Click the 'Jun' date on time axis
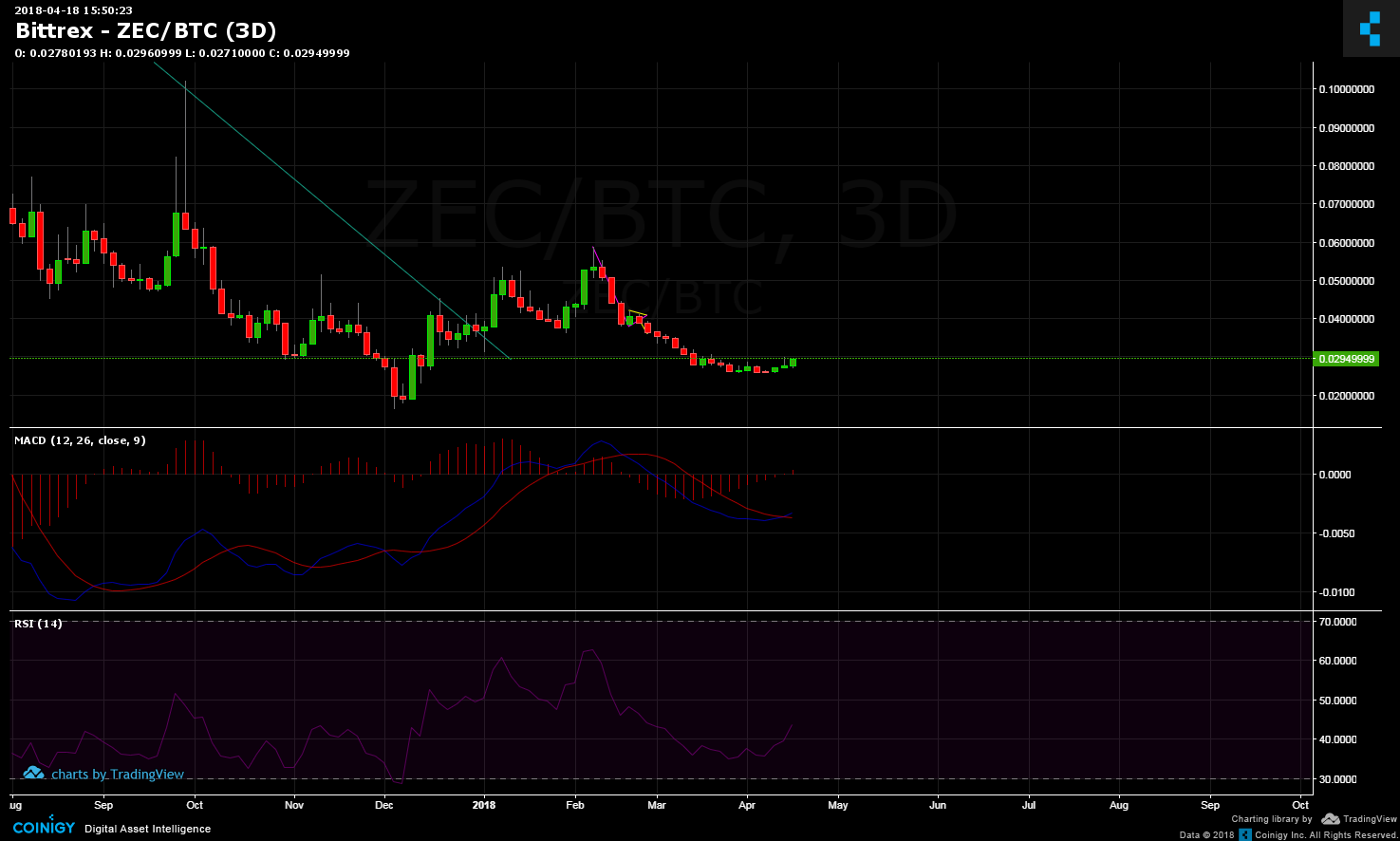The width and height of the screenshot is (1400, 841). pos(938,805)
